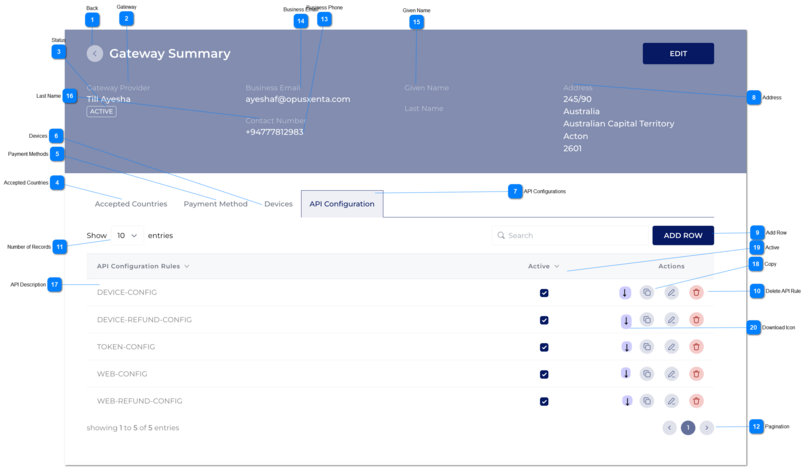Edit the WEB-CONFIG rule
Viewport: 806px width, 468px height.
click(x=671, y=374)
